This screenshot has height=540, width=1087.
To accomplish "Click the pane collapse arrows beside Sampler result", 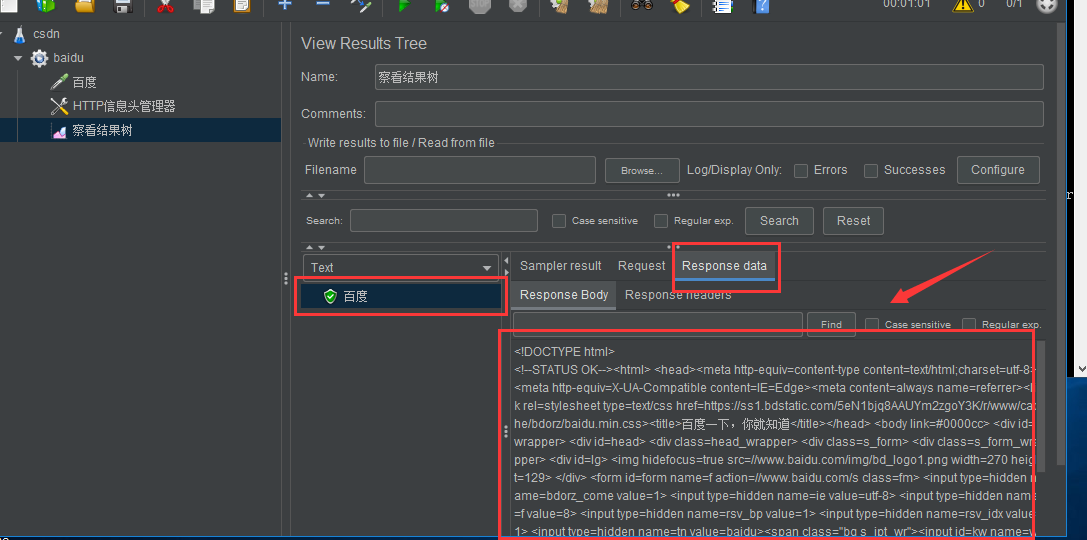I will pyautogui.click(x=506, y=267).
